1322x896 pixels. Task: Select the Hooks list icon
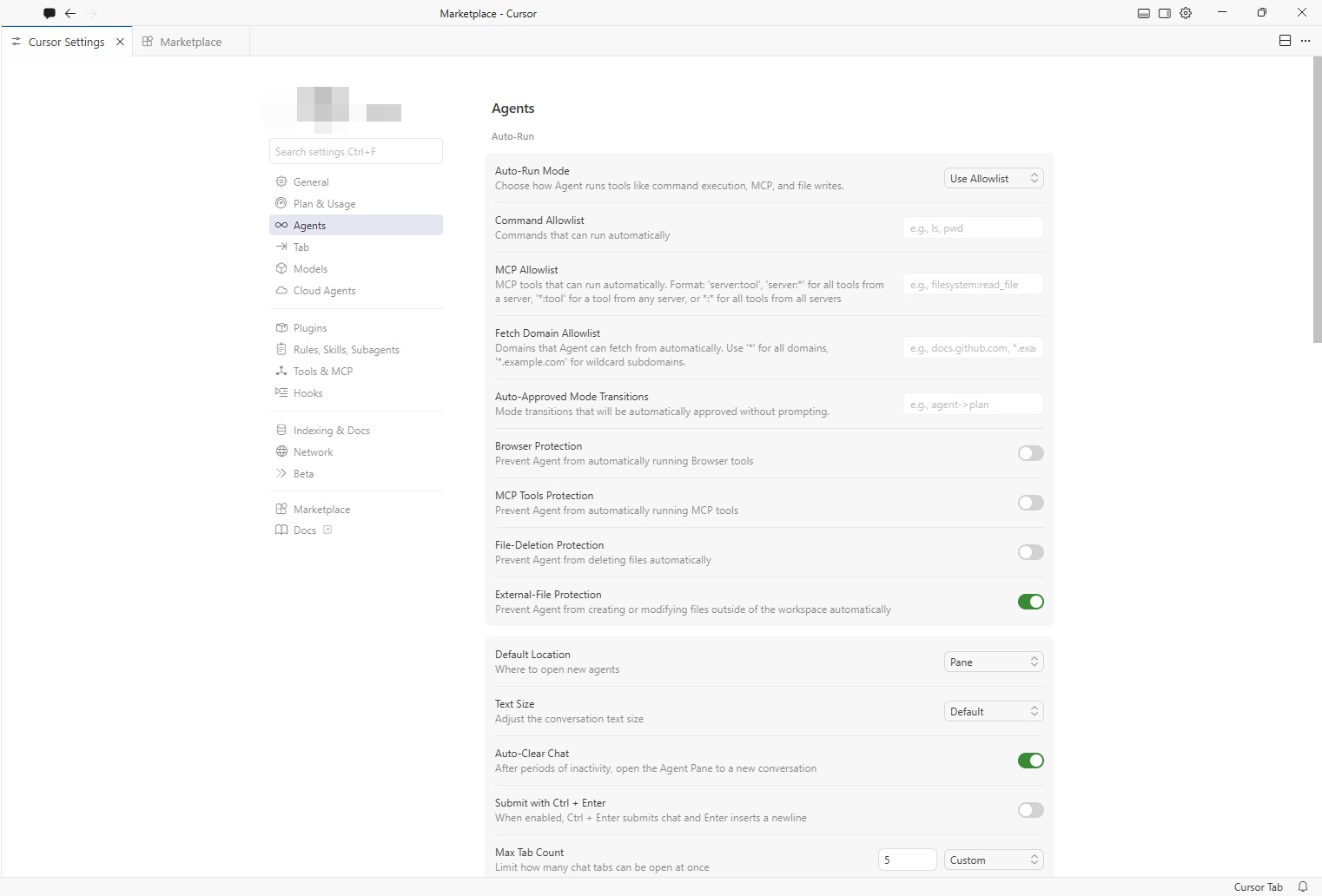[x=281, y=392]
